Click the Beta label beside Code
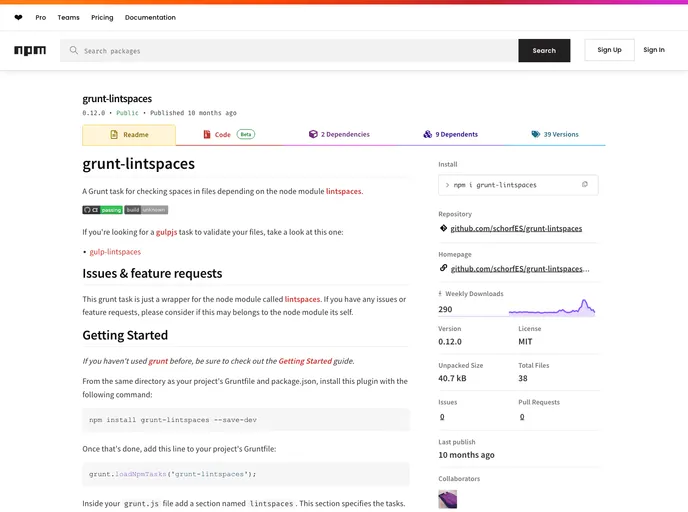Screen dimensions: 688x512 point(246,134)
